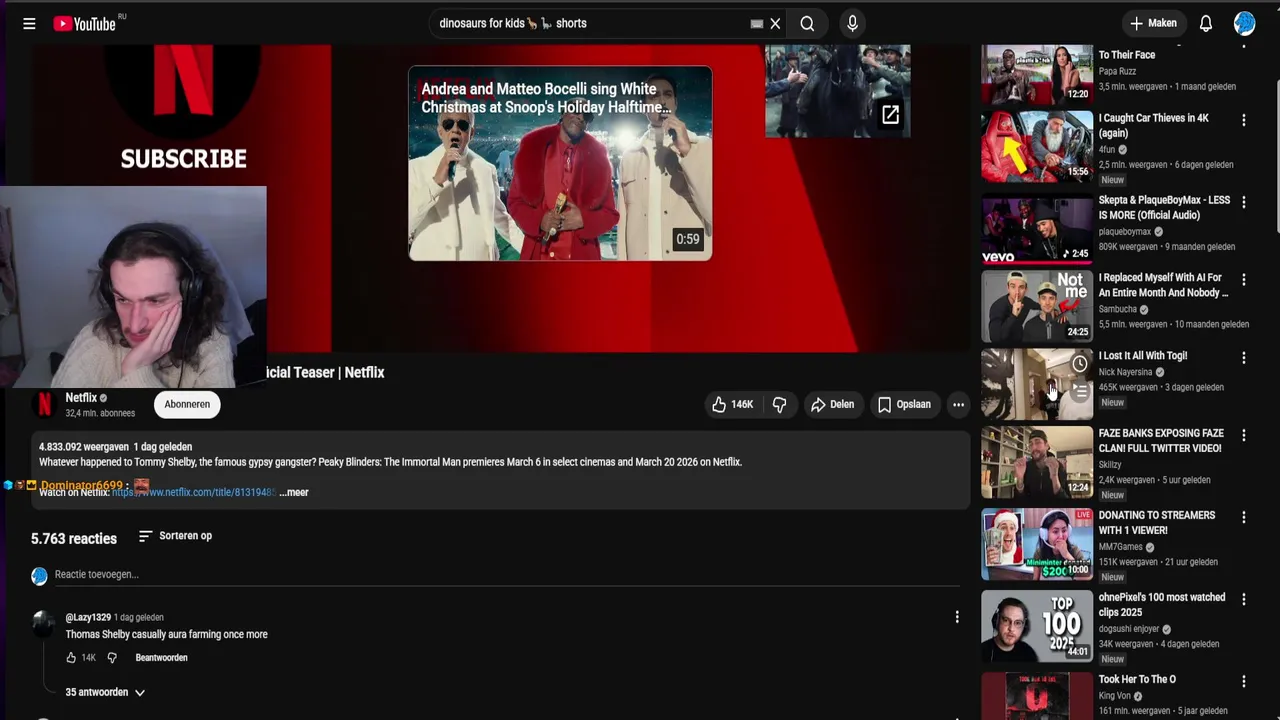This screenshot has width=1280, height=720.
Task: Open the Netflix channel avatar
Action: [x=44, y=404]
